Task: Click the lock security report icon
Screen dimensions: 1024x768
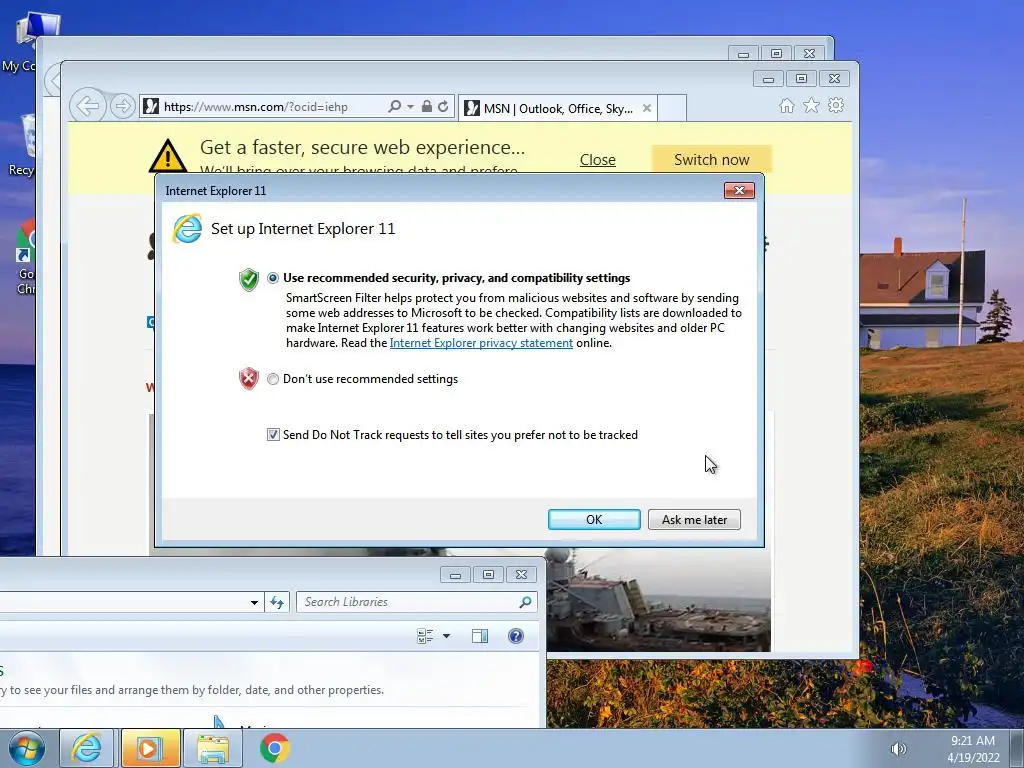Action: point(426,106)
